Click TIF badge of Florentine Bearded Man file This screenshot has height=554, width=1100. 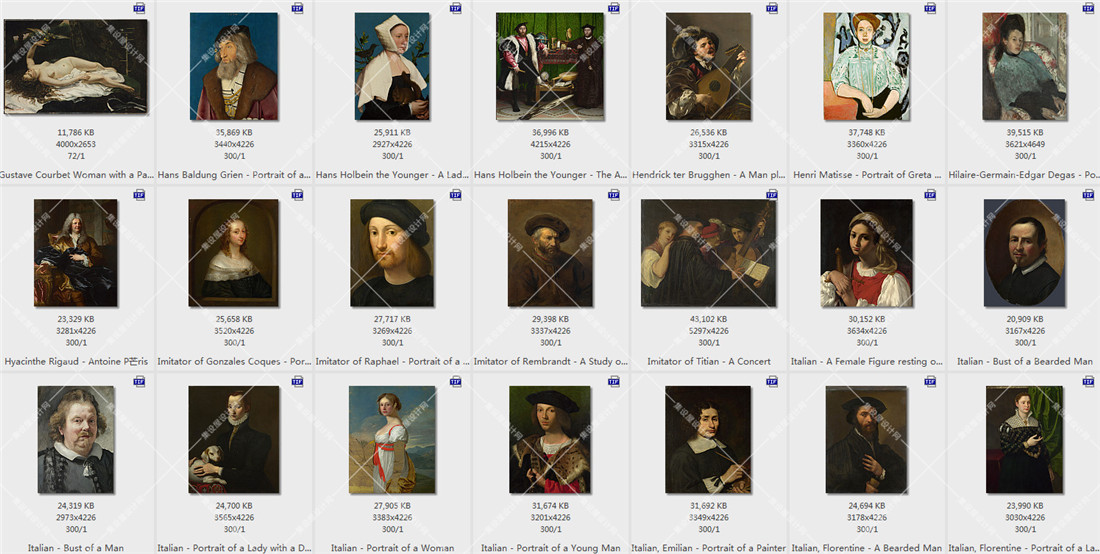tap(930, 381)
